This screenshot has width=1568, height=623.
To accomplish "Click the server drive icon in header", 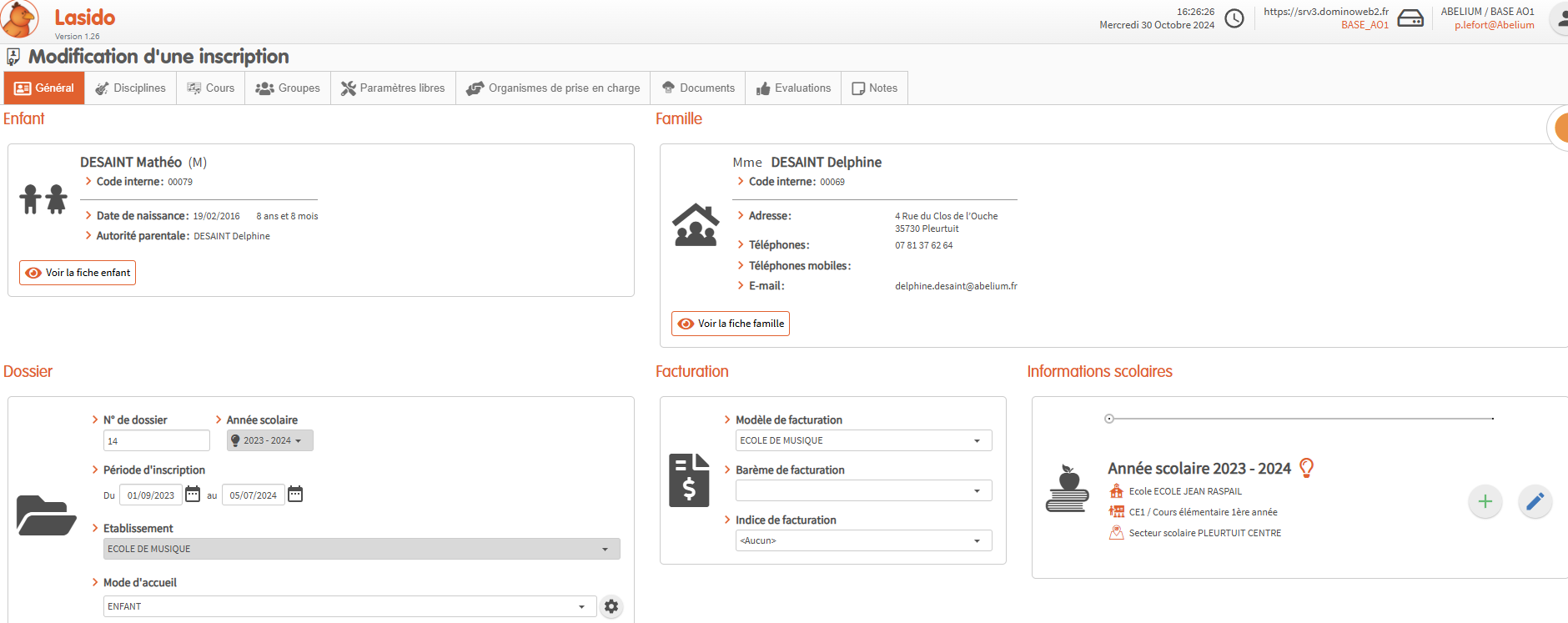I will 1410,18.
